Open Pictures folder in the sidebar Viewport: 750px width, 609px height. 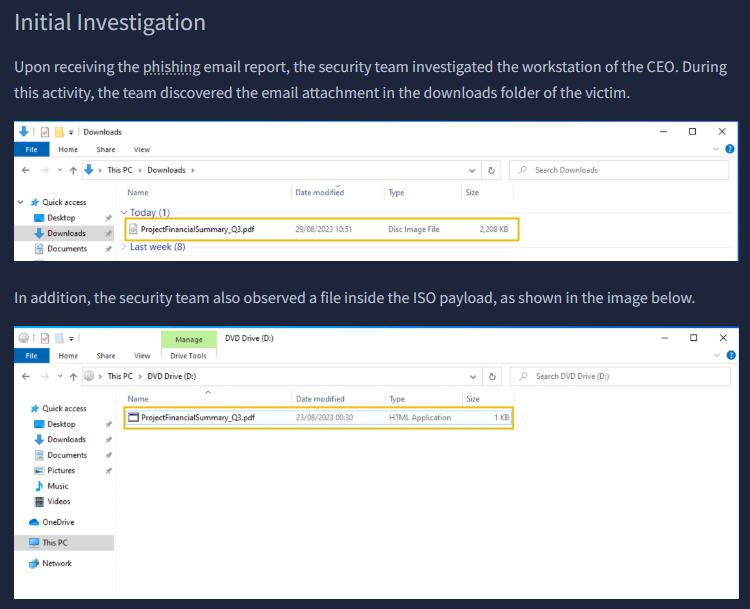pos(60,470)
